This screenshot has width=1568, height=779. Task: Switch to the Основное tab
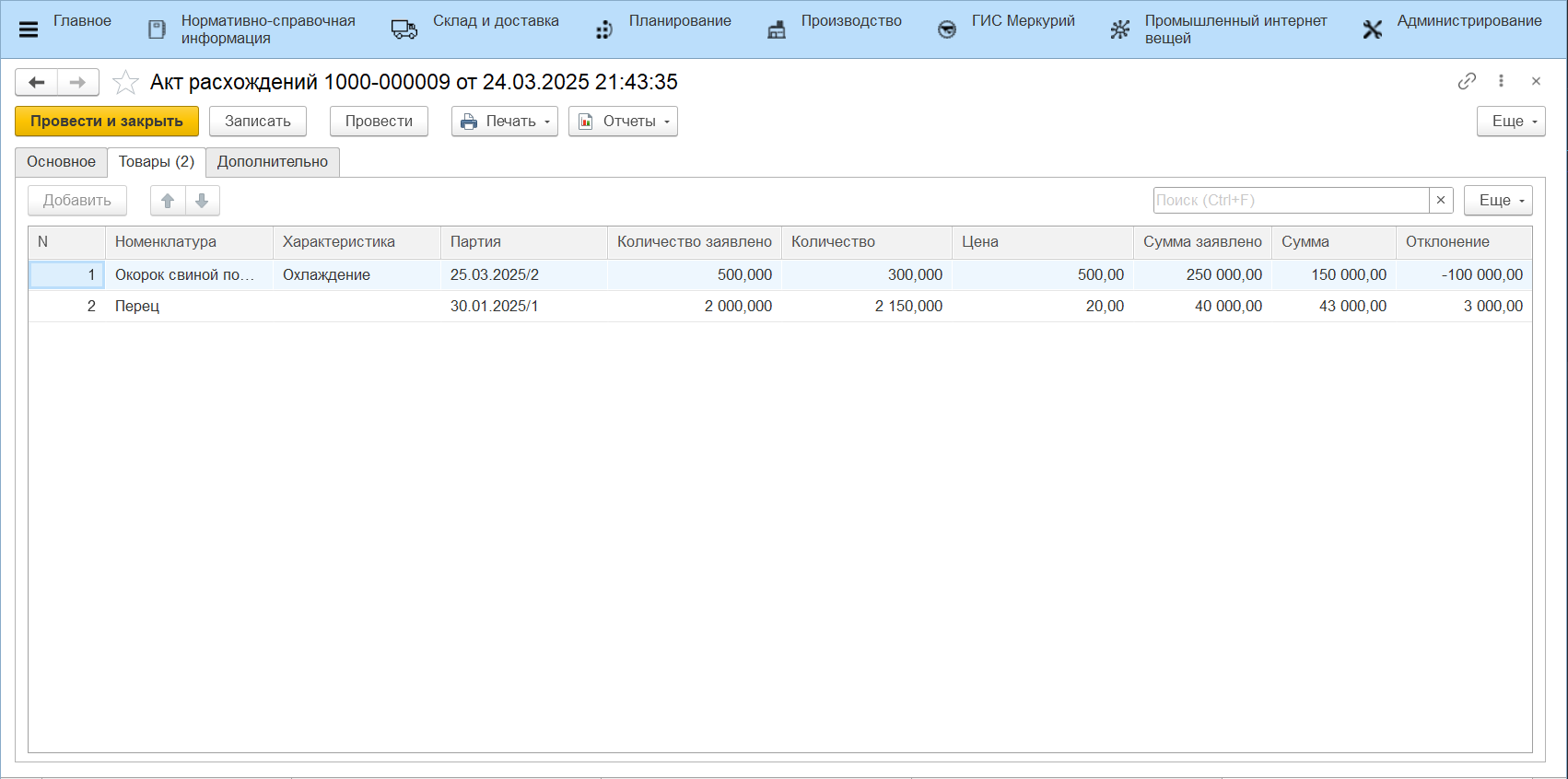pyautogui.click(x=61, y=162)
